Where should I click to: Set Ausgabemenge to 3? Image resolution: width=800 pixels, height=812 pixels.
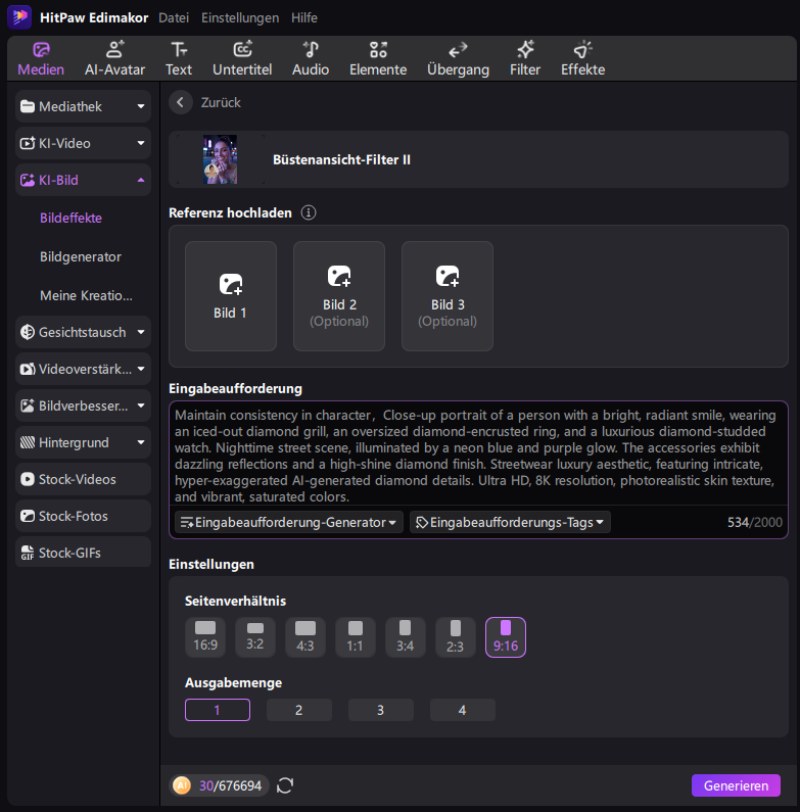(380, 710)
